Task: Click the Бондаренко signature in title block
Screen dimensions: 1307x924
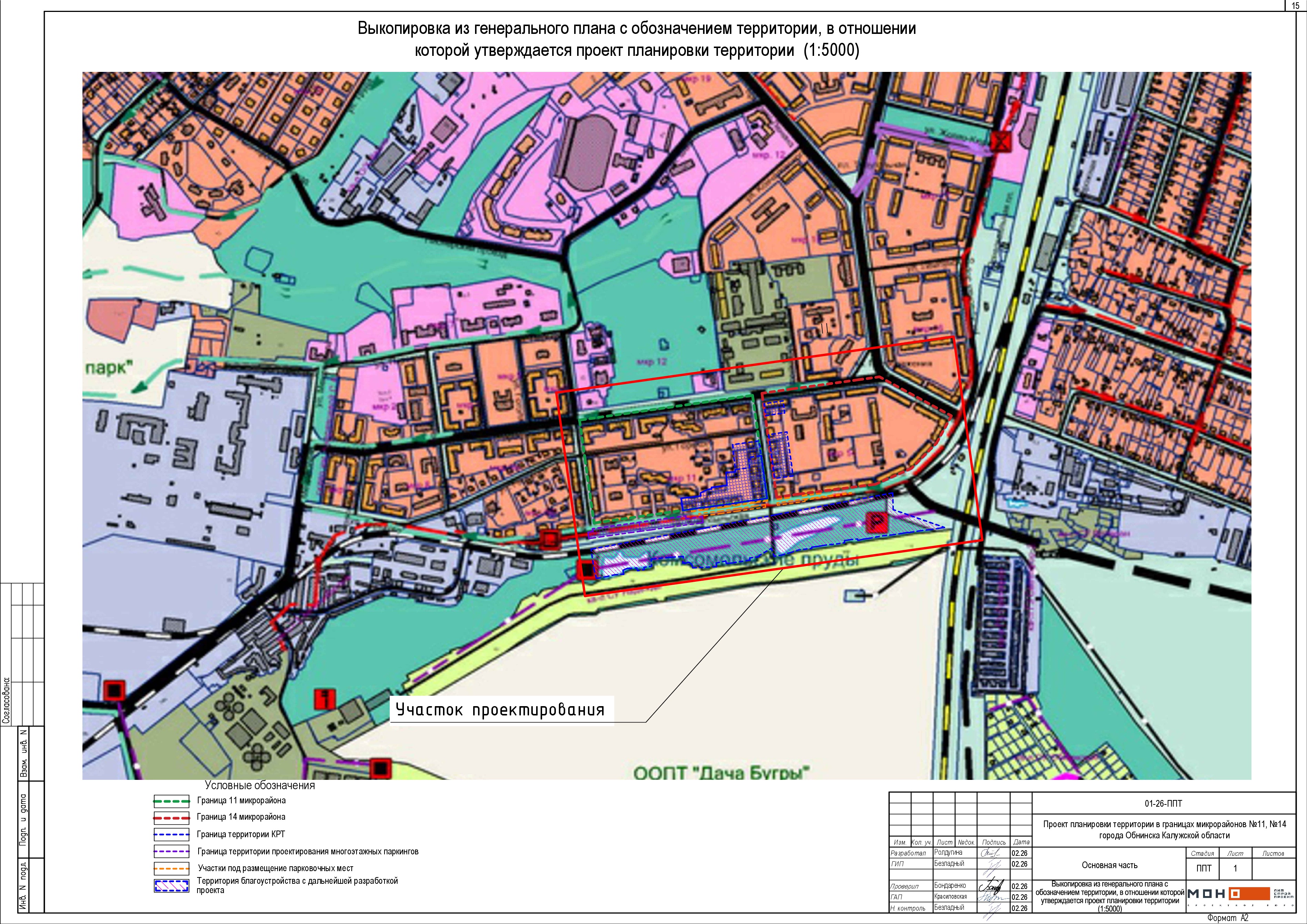Action: tap(991, 886)
